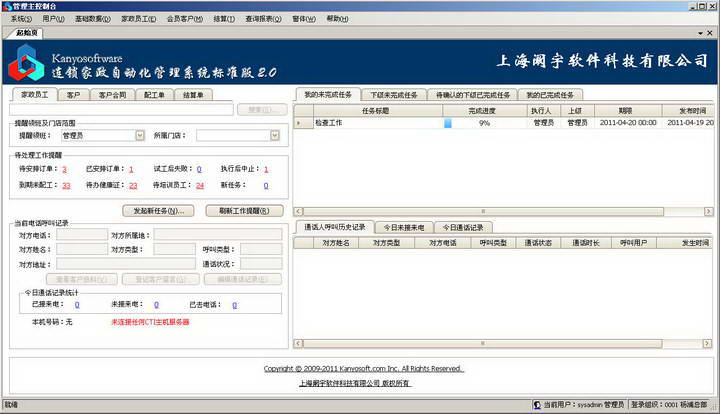Open the 待安排订单 count link 3
This screenshot has width=720, height=414.
64,169
